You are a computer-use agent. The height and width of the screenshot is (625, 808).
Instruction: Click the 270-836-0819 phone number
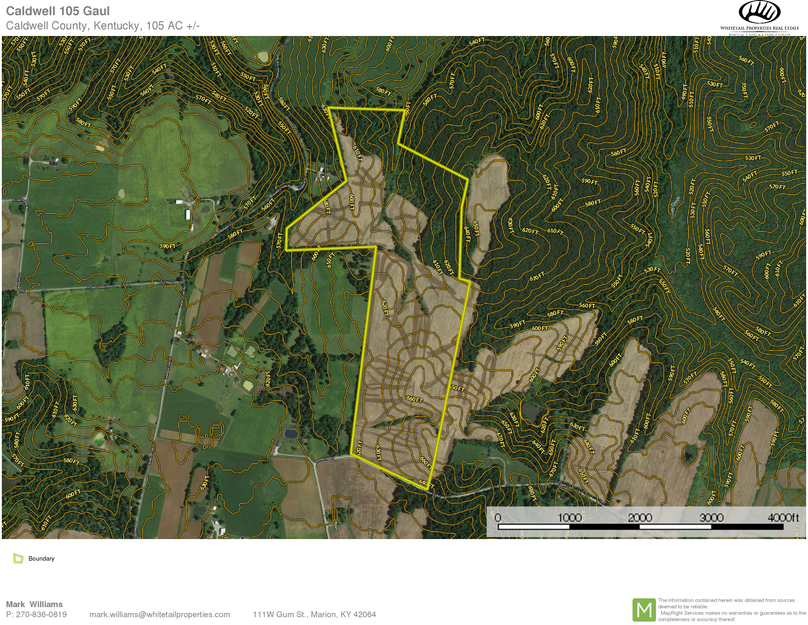pos(41,615)
